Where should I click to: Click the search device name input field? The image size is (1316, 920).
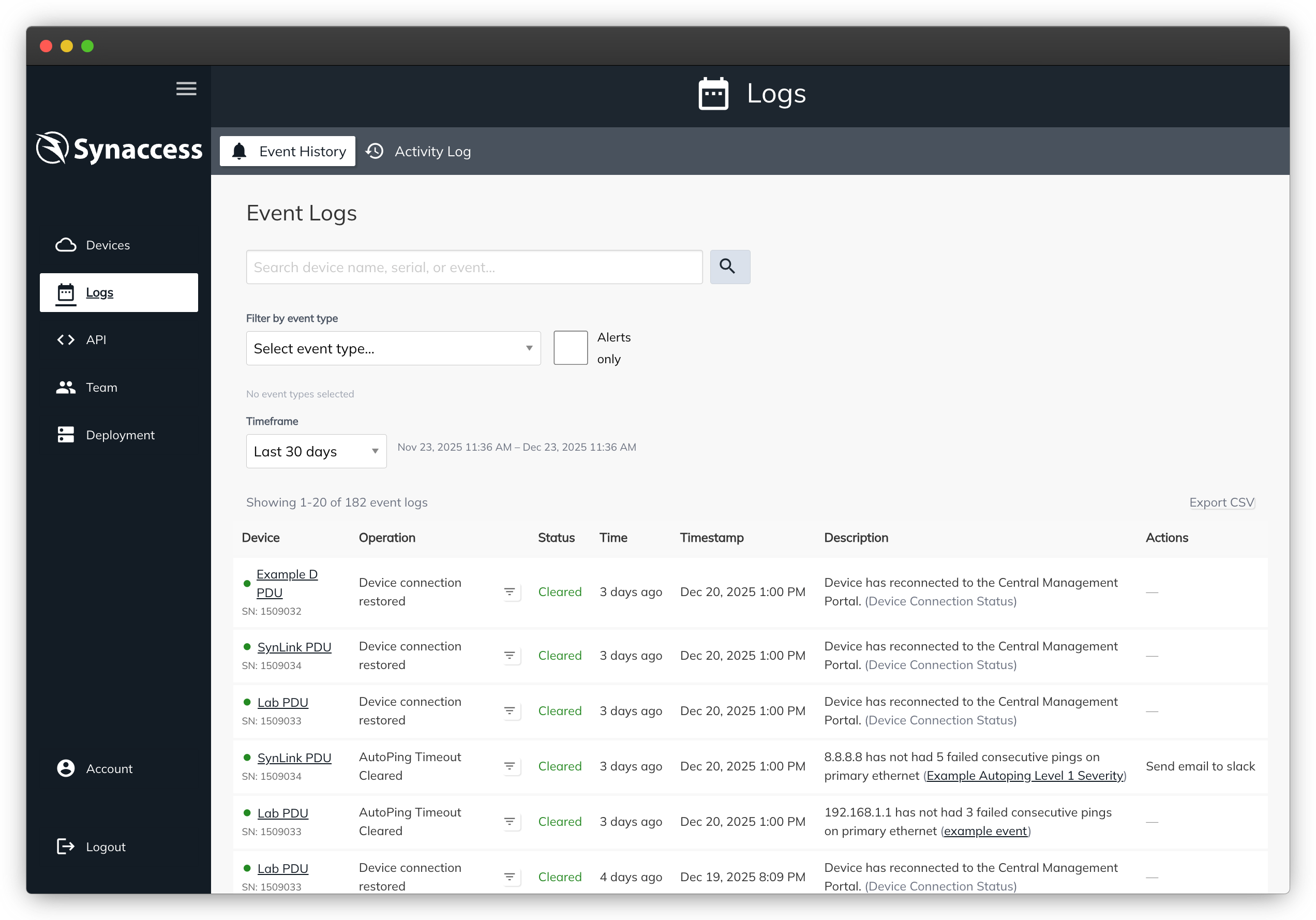[x=474, y=267]
